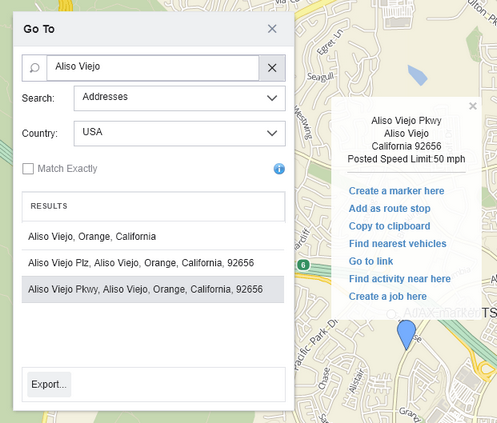497x423 pixels.
Task: Focus the Aliso Viejo search field
Action: [x=153, y=68]
